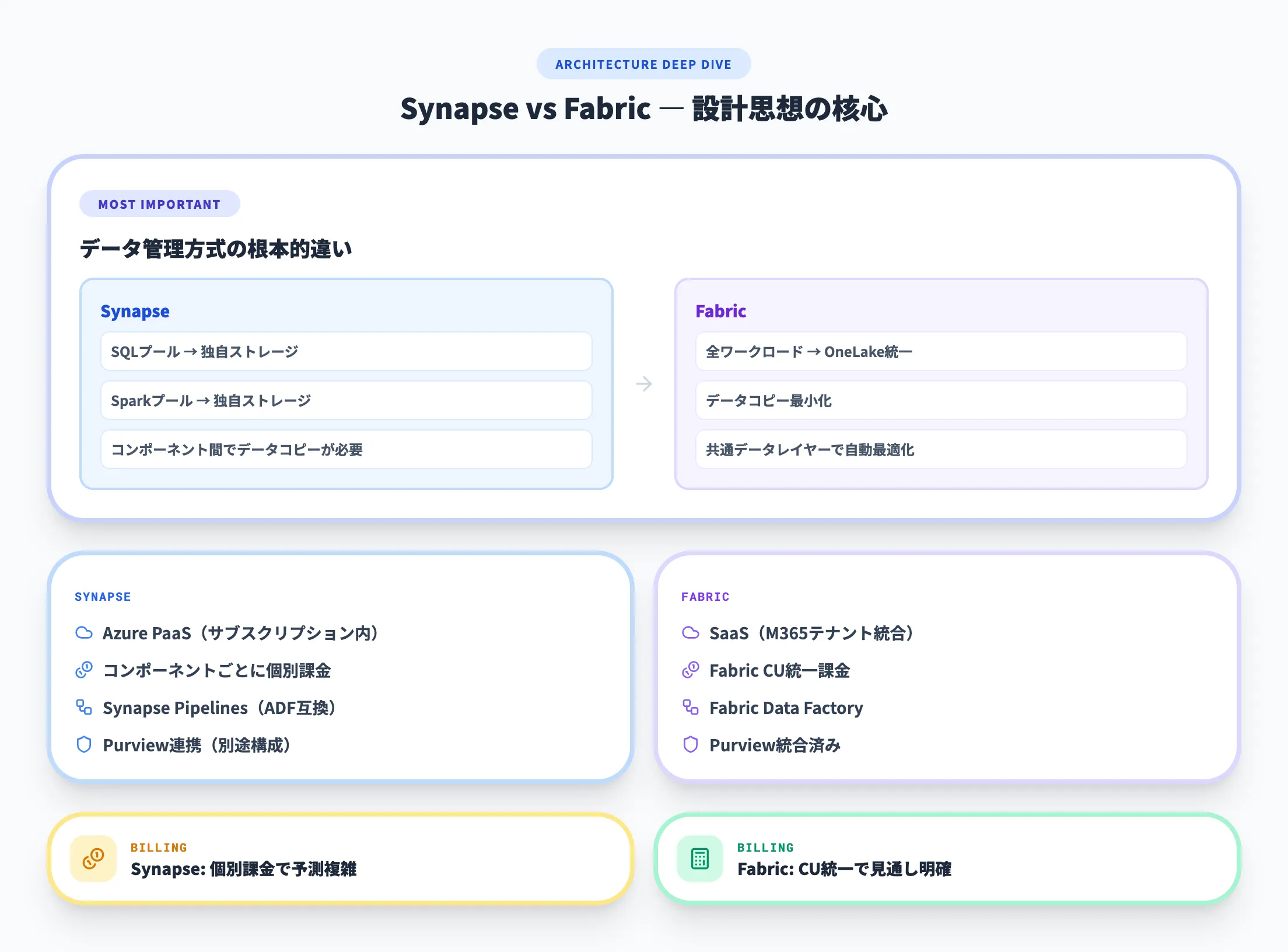Click the cloud icon beside Azure PaaS
Image resolution: width=1288 pixels, height=952 pixels.
click(x=84, y=633)
